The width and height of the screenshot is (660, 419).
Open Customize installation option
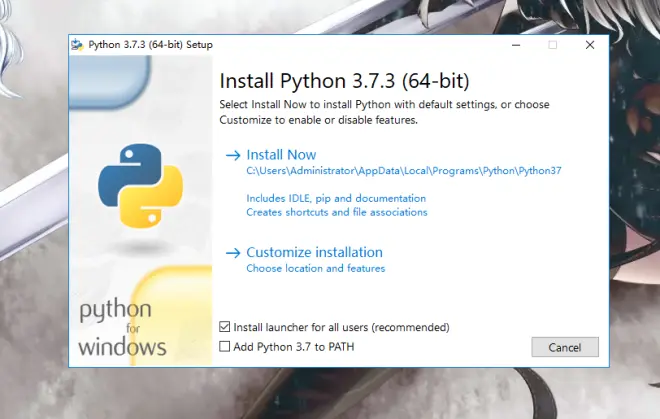tap(314, 252)
